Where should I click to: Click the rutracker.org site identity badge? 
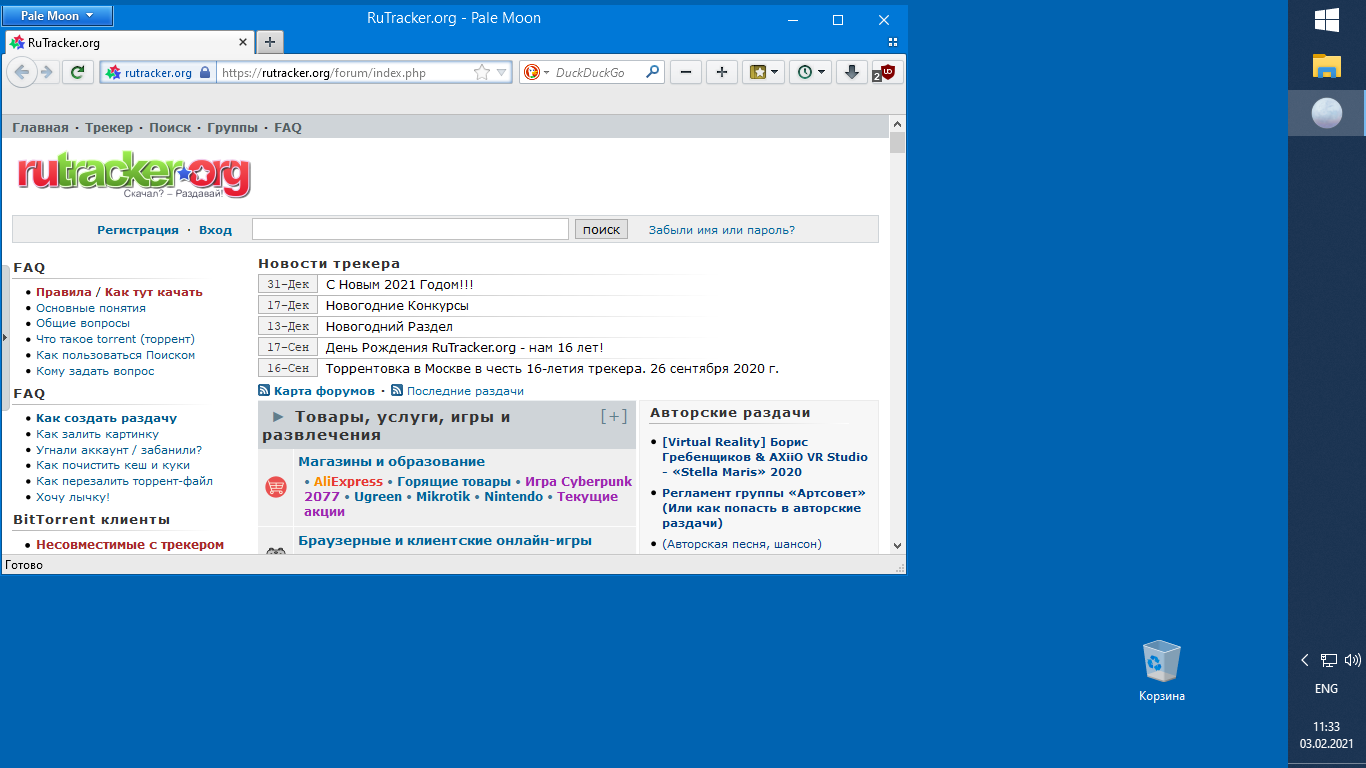(x=158, y=73)
